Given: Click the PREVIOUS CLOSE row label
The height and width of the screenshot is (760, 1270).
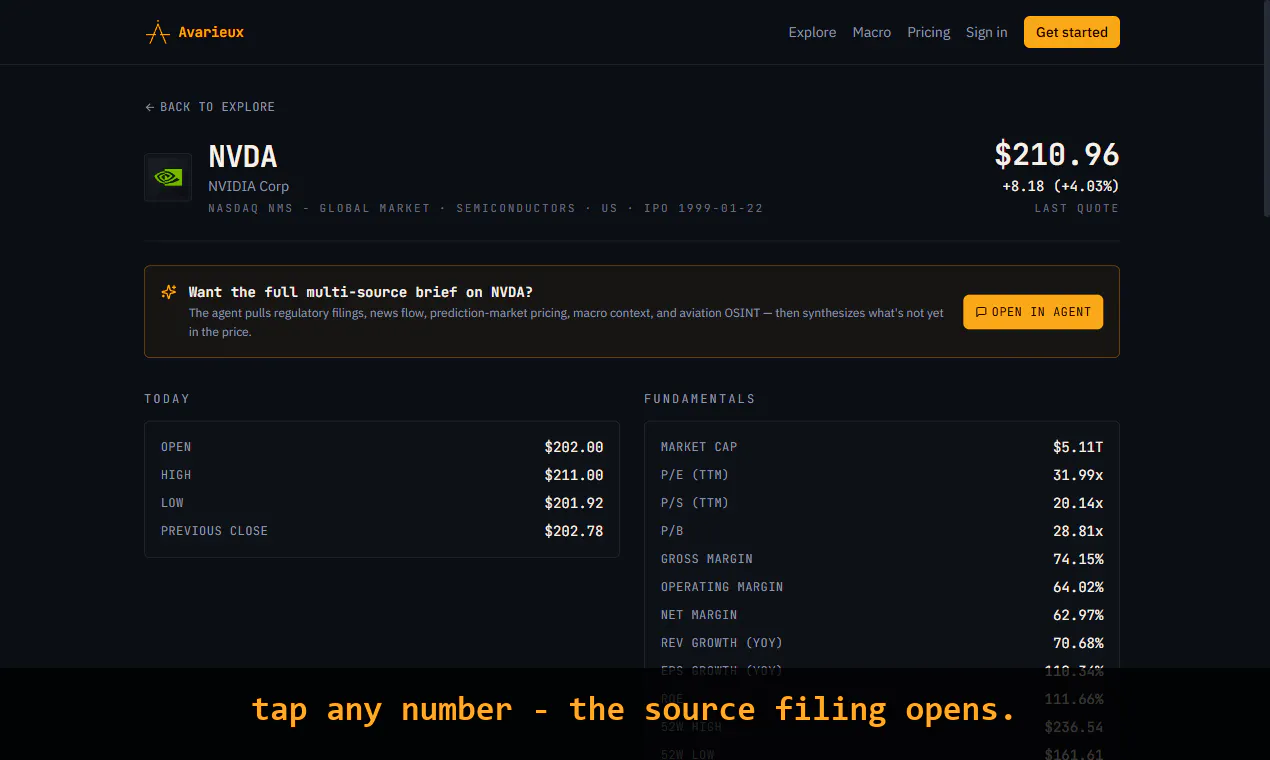Looking at the screenshot, I should [214, 531].
